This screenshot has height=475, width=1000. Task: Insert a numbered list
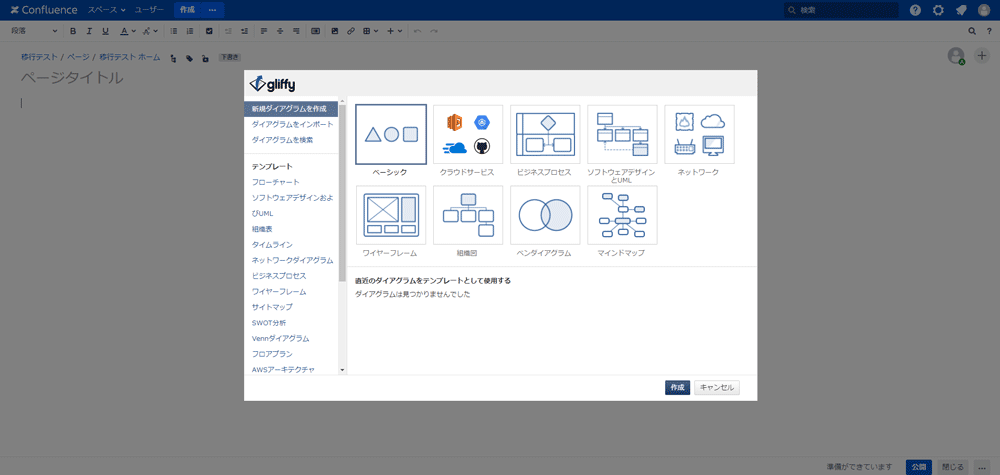(x=189, y=31)
